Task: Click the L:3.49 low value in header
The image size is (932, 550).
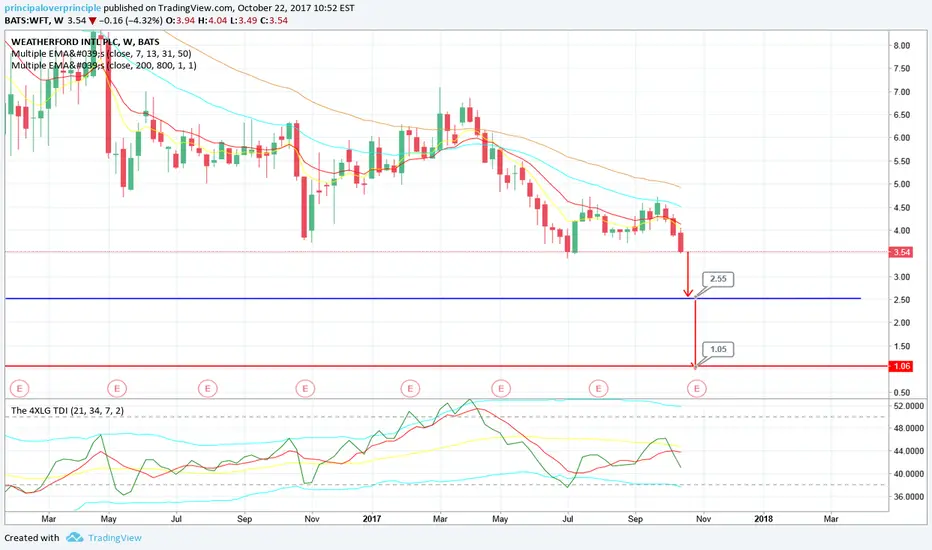Action: [244, 20]
